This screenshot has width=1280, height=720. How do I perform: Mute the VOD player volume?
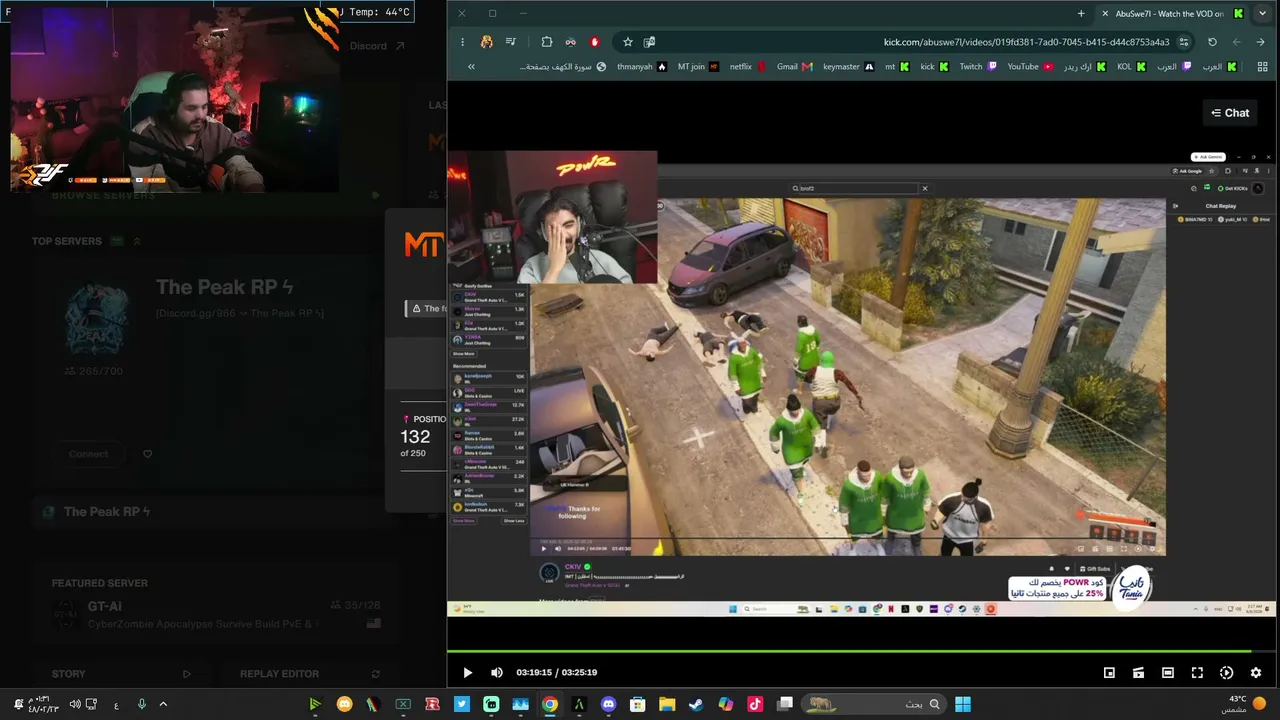(x=497, y=673)
